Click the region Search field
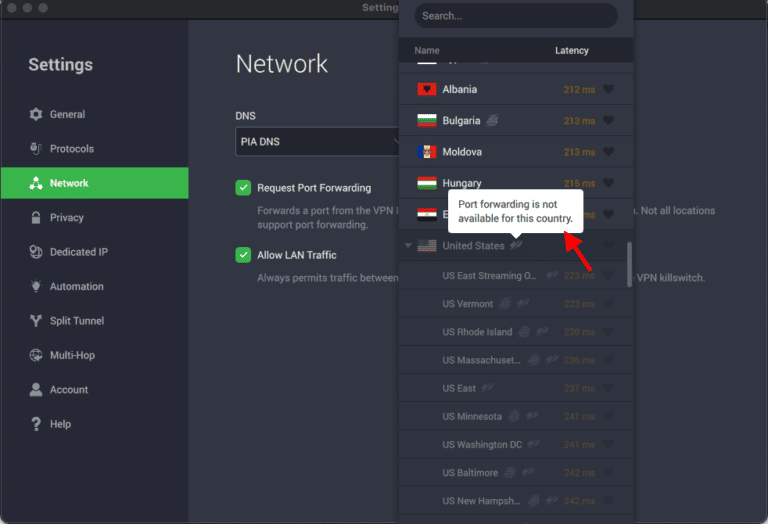This screenshot has width=768, height=524. coord(516,16)
